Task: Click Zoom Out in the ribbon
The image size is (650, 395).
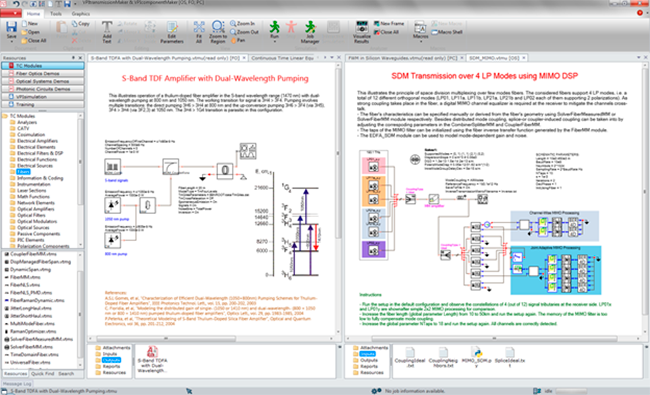Action: pos(244,32)
